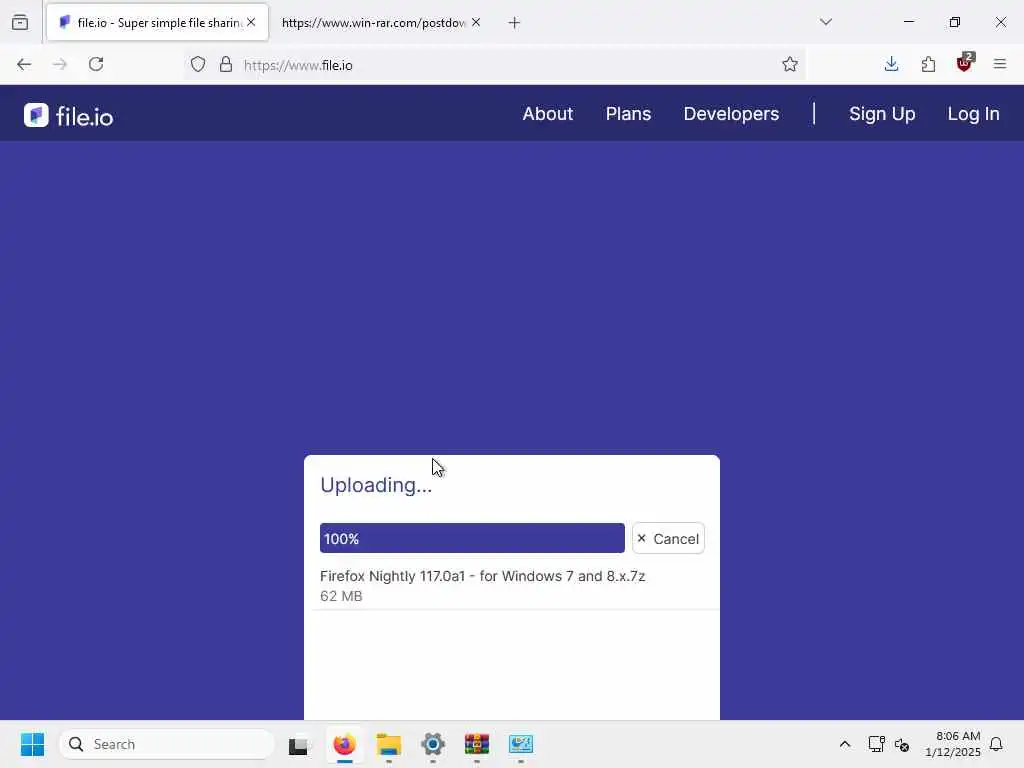Click the Sign Up link
The image size is (1024, 768).
click(x=882, y=114)
